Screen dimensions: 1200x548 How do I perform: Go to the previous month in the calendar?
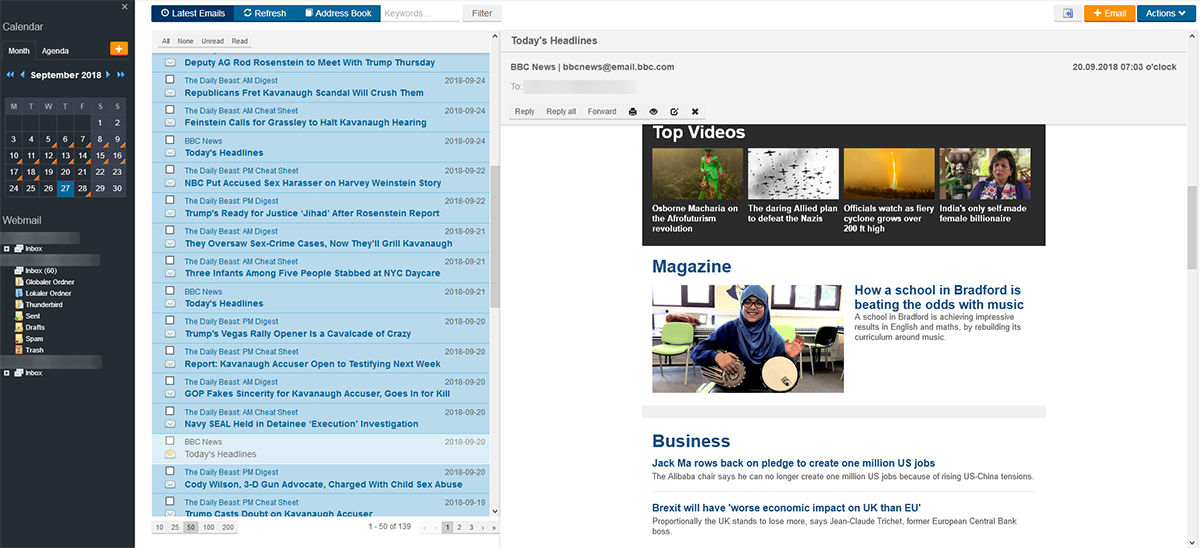(x=22, y=75)
